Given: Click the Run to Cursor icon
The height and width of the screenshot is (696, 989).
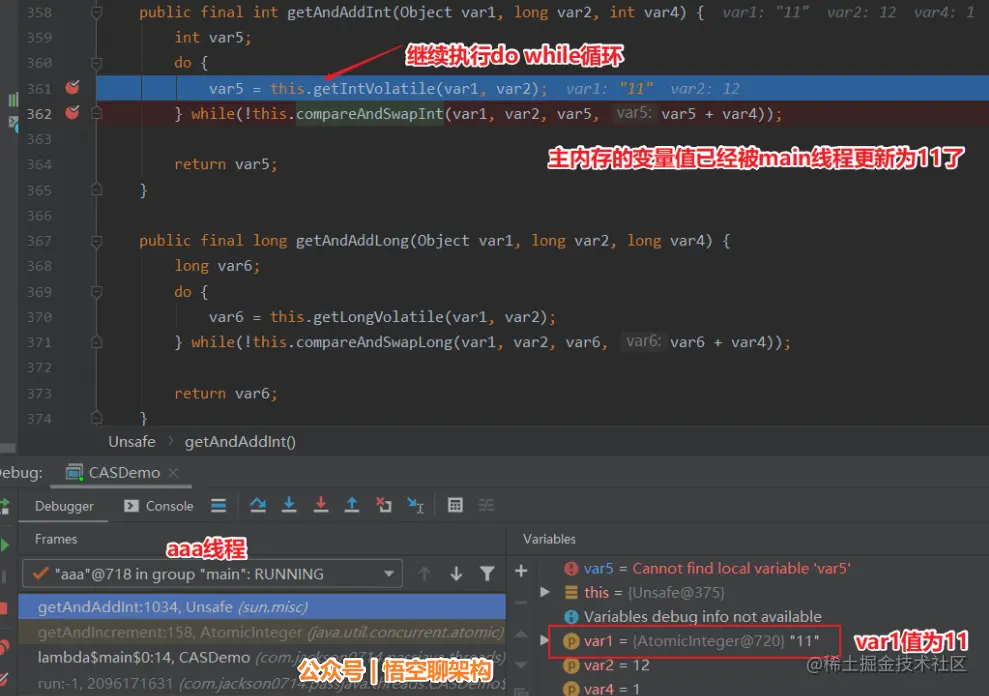Looking at the screenshot, I should (x=415, y=505).
